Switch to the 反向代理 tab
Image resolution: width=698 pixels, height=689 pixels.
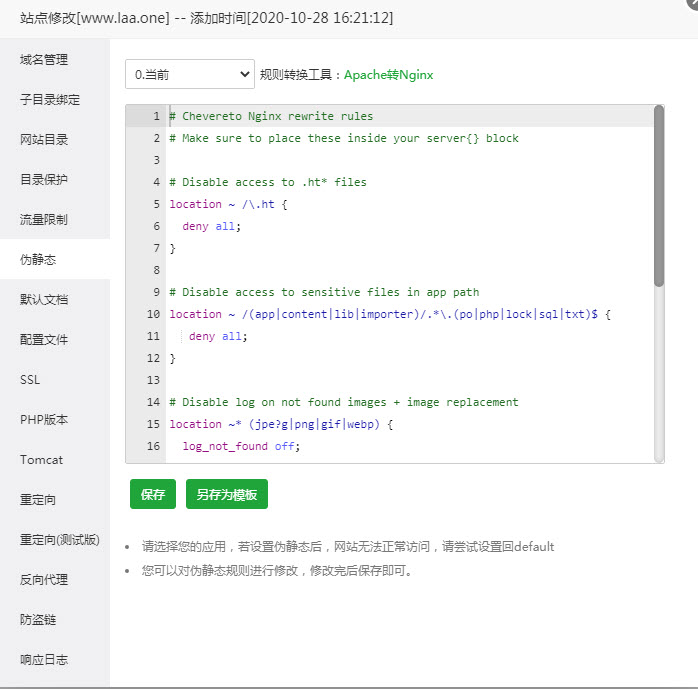pos(44,580)
